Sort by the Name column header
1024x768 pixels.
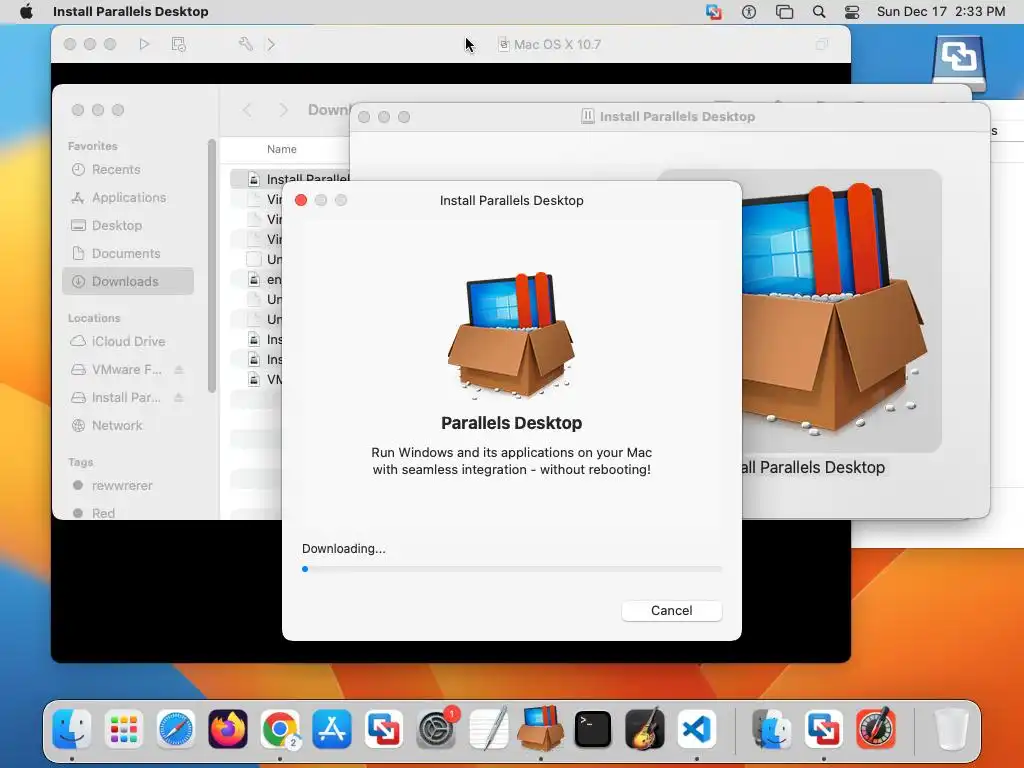tap(281, 150)
